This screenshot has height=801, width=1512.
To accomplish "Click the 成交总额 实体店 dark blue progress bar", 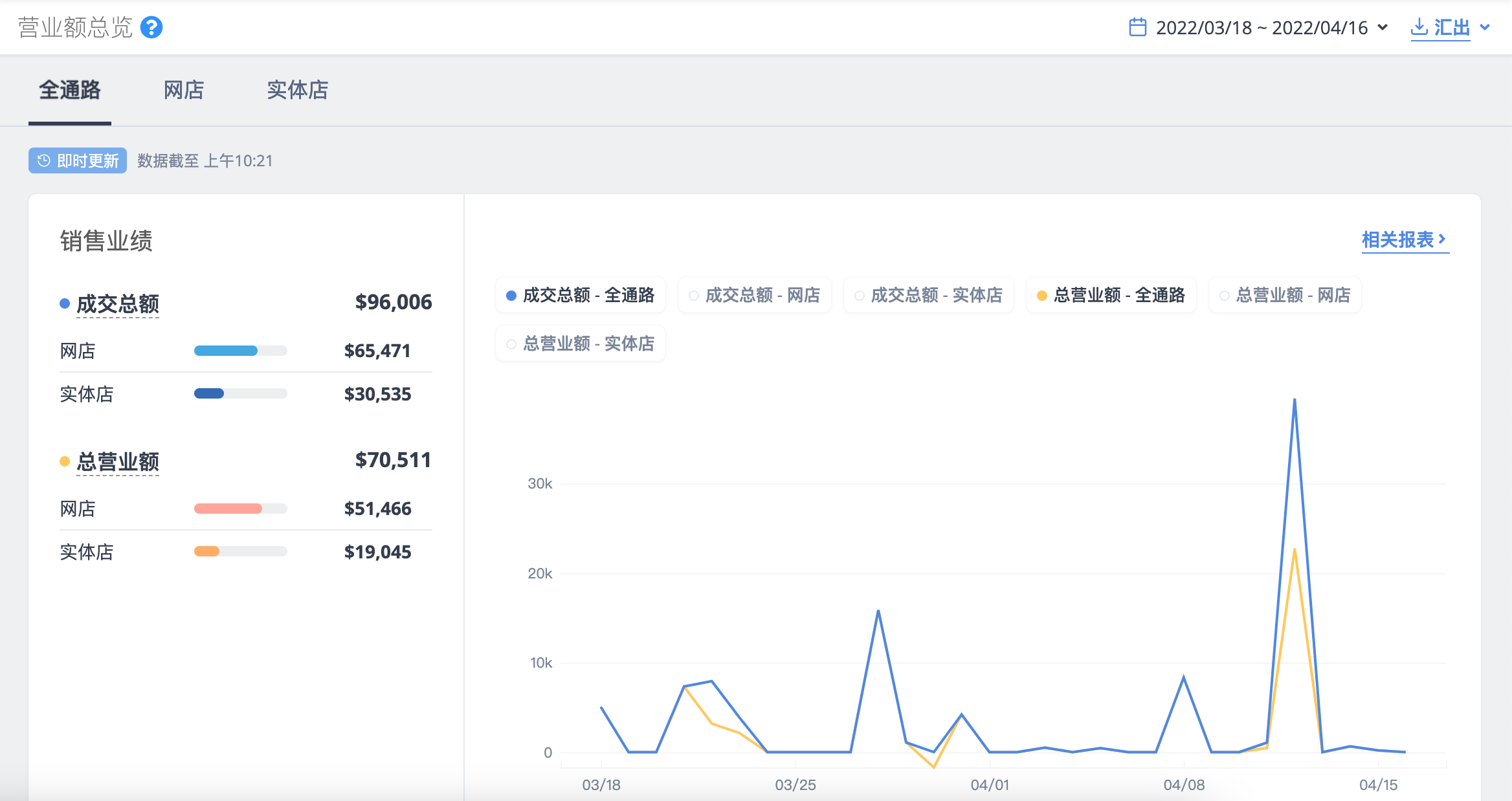I will pos(241,393).
